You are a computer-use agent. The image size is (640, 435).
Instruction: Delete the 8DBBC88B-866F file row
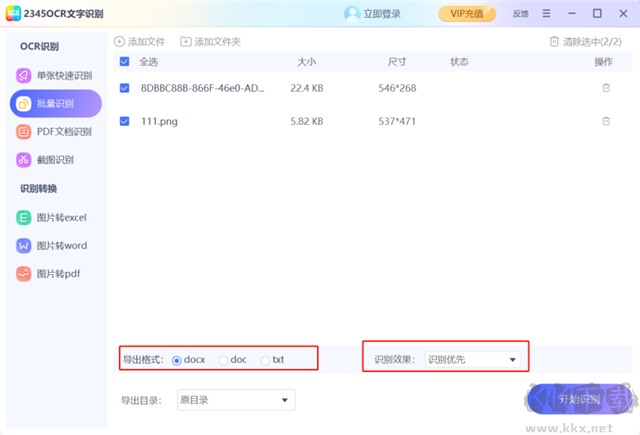click(606, 88)
